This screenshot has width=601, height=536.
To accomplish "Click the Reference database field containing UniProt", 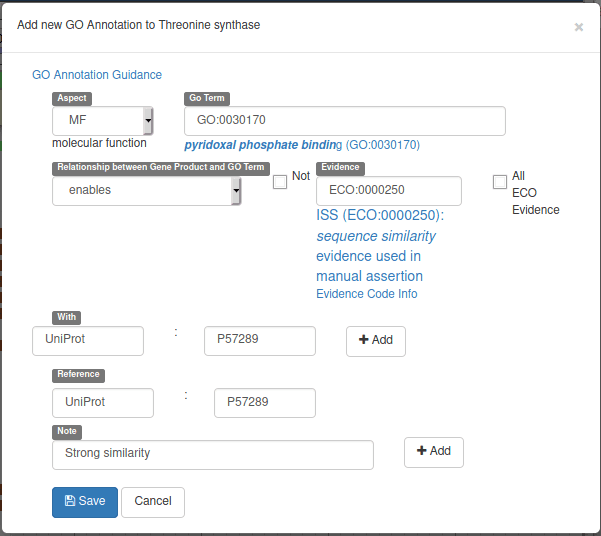I will click(x=103, y=402).
